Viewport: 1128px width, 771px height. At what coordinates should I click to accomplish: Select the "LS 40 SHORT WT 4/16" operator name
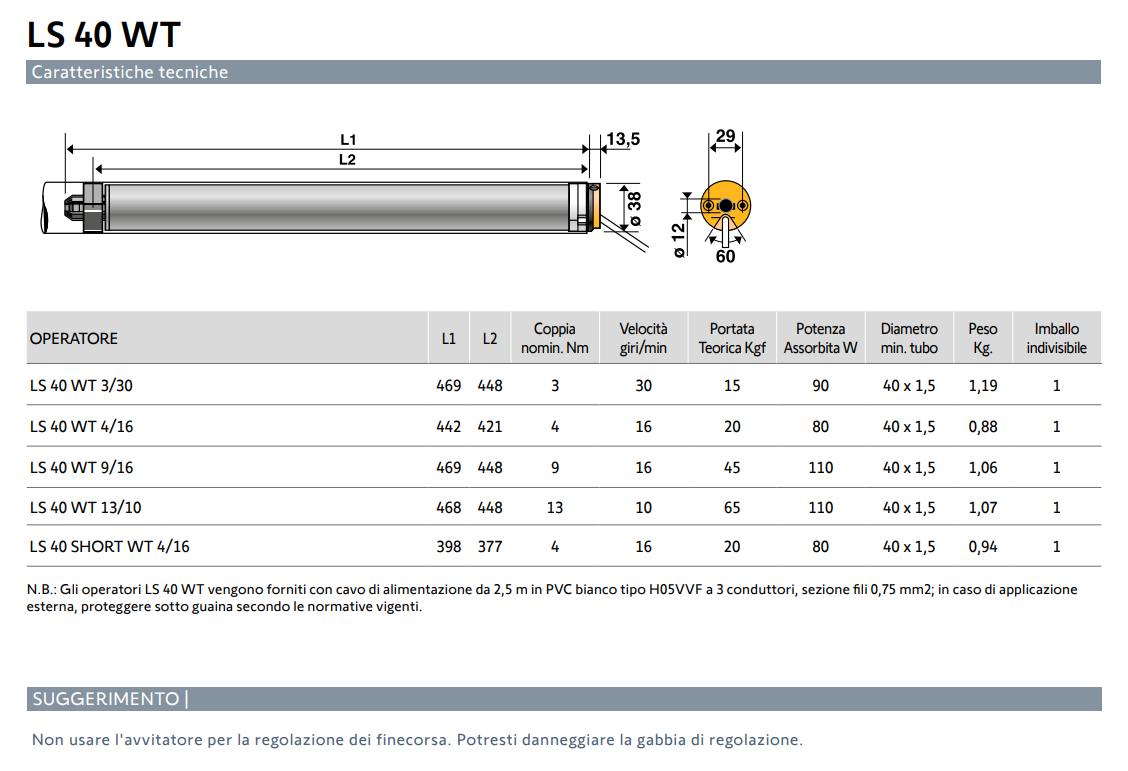[109, 547]
